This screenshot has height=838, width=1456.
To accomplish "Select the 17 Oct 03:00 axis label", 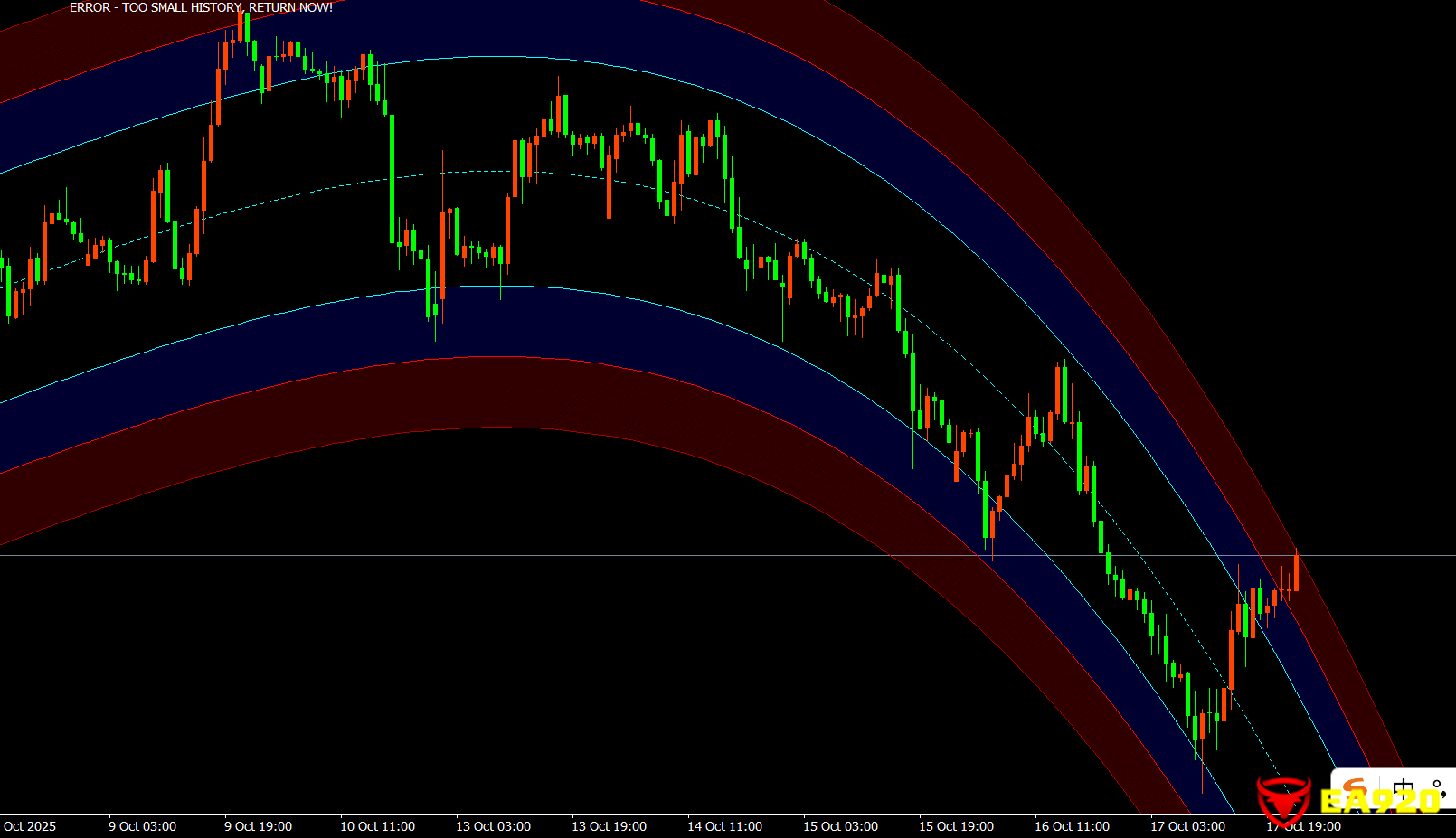I will coord(1187,826).
